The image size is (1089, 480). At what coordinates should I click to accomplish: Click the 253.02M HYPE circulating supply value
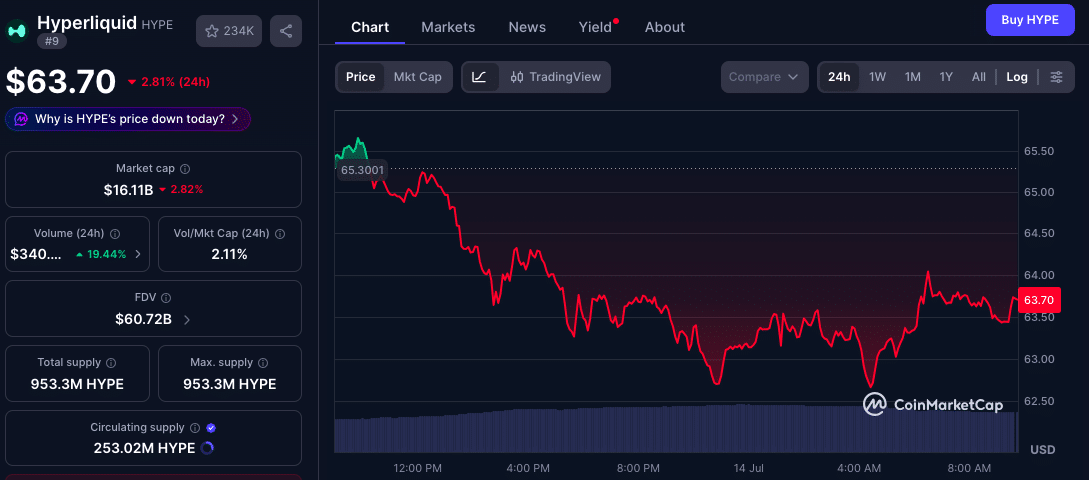(144, 448)
